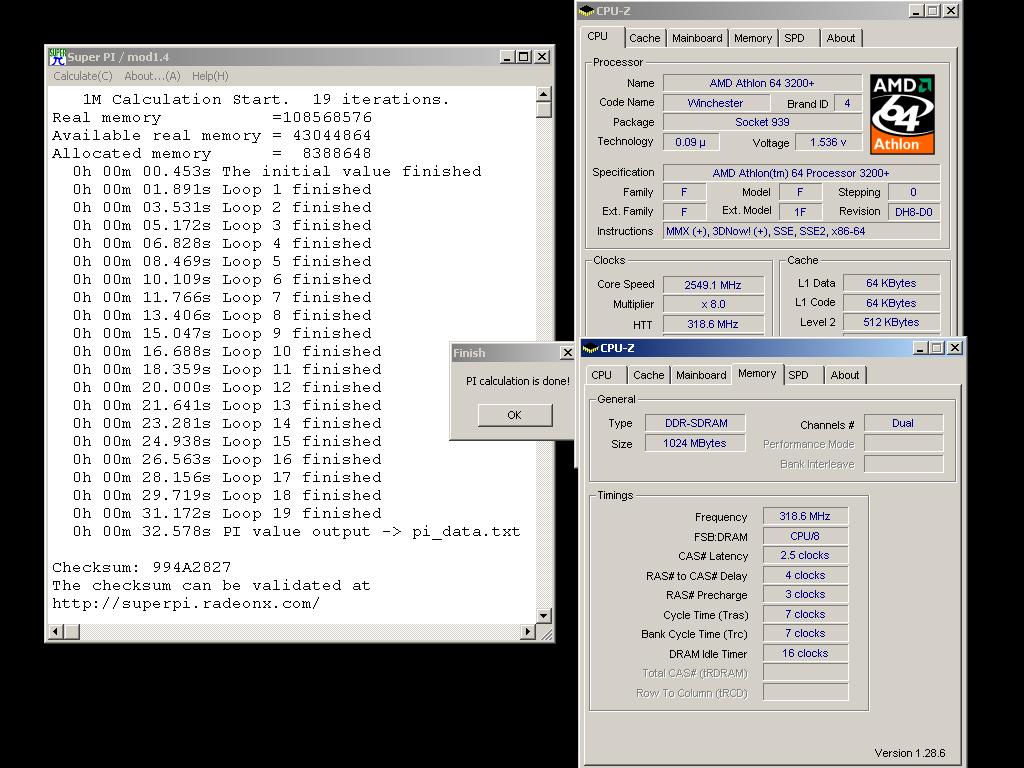The width and height of the screenshot is (1024, 768).
Task: Click the Specification field Processor 3200+
Action: [801, 173]
